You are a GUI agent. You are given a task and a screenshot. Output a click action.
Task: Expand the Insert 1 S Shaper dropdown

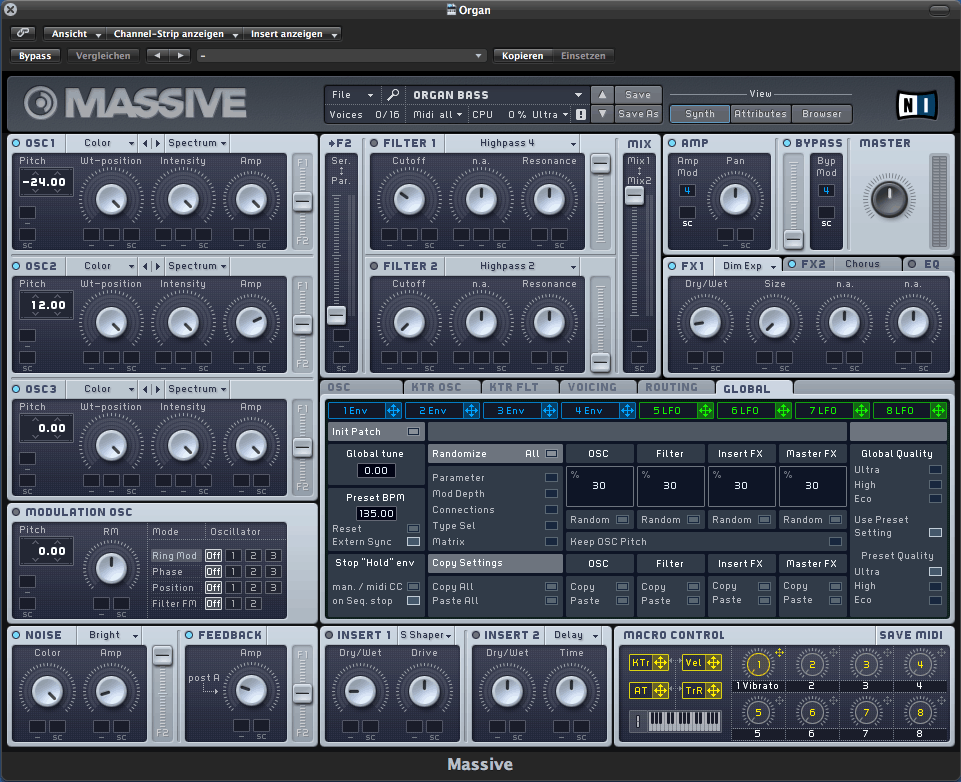tap(427, 635)
